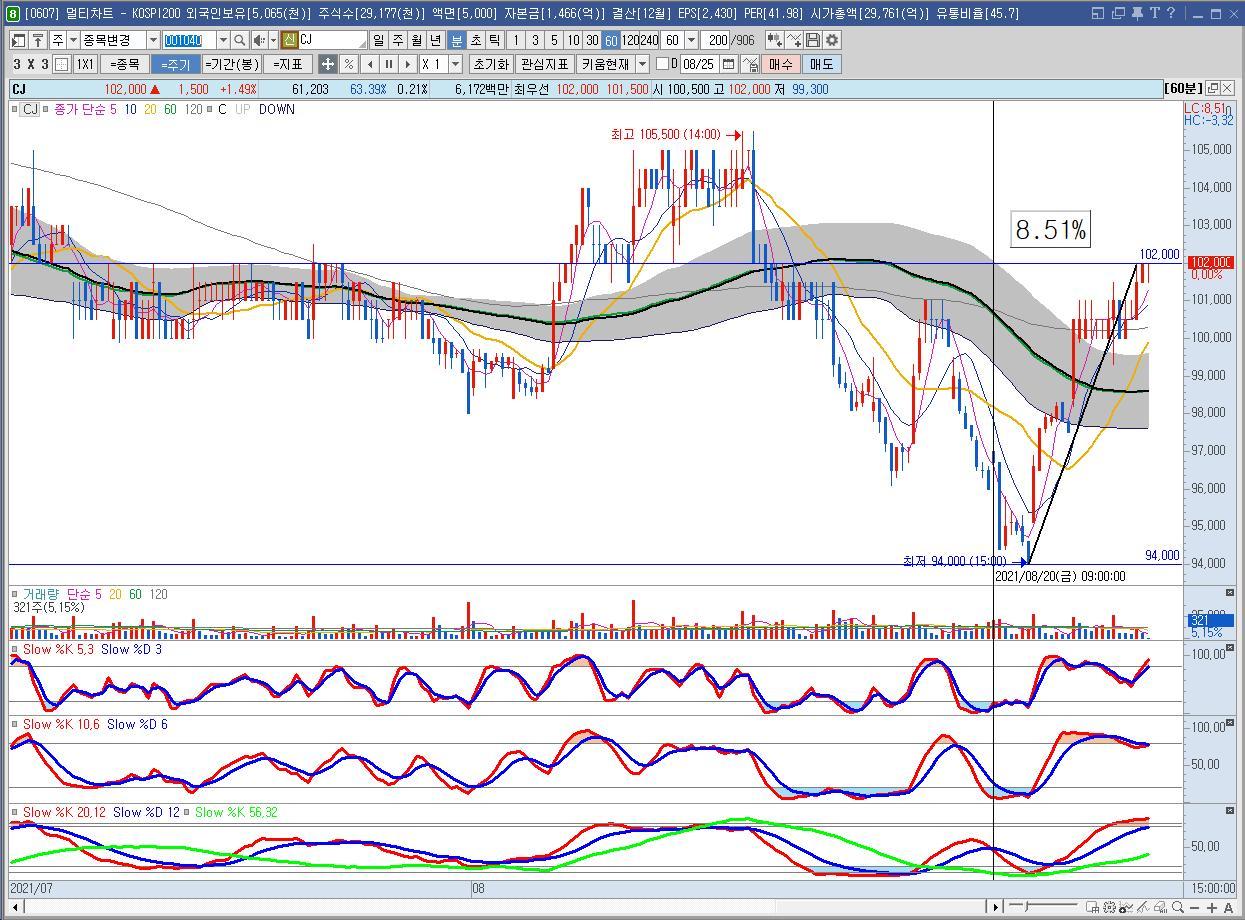Click the draw-line tool icon at bottom
The image size is (1245, 920).
(1143, 907)
